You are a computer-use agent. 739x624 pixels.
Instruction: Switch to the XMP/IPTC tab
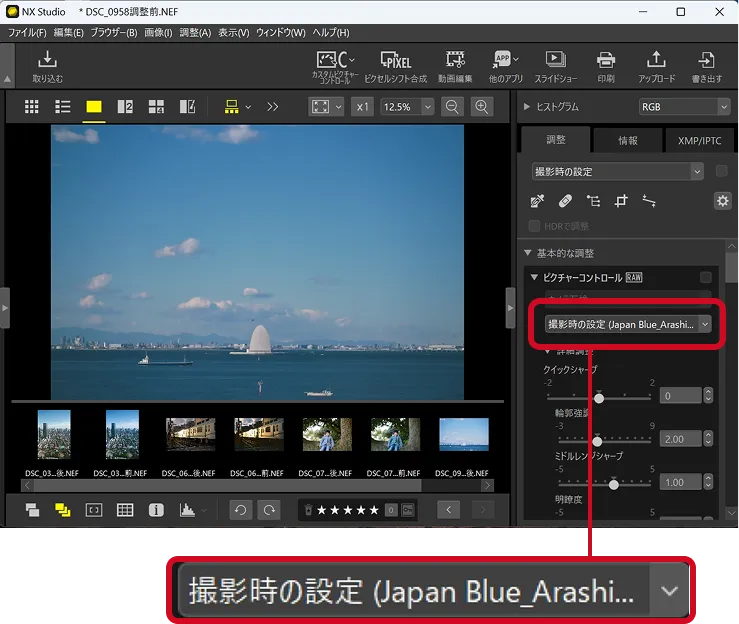tap(699, 141)
